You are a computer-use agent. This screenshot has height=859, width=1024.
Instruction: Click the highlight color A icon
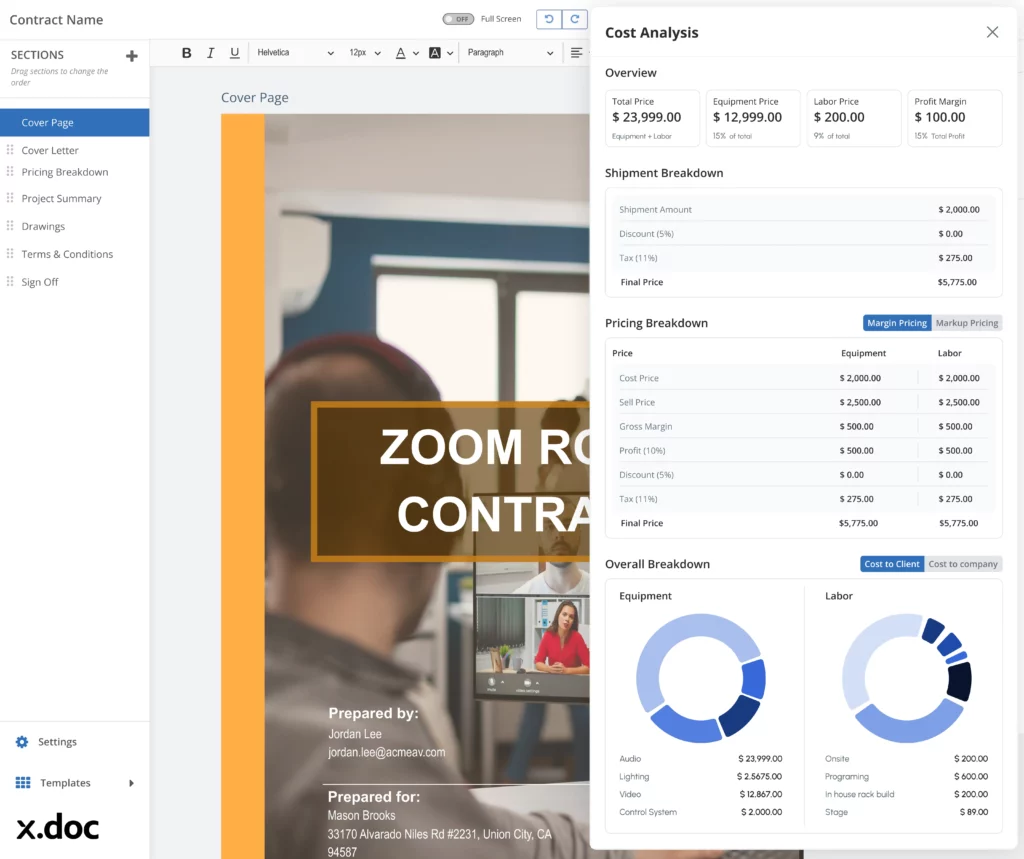click(434, 53)
